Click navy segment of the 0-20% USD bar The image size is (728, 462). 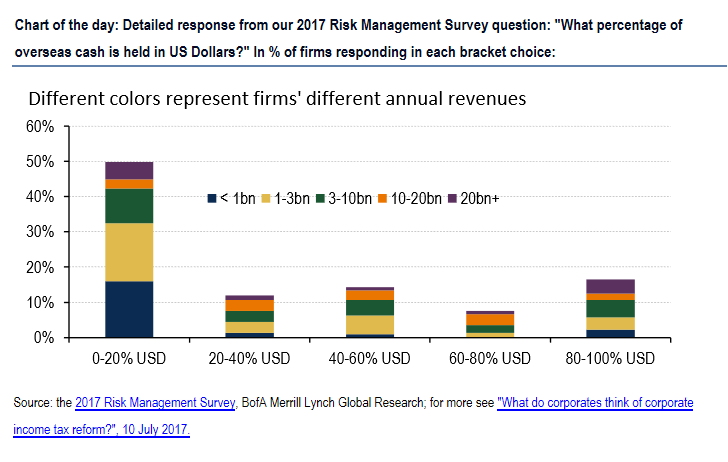click(x=129, y=309)
